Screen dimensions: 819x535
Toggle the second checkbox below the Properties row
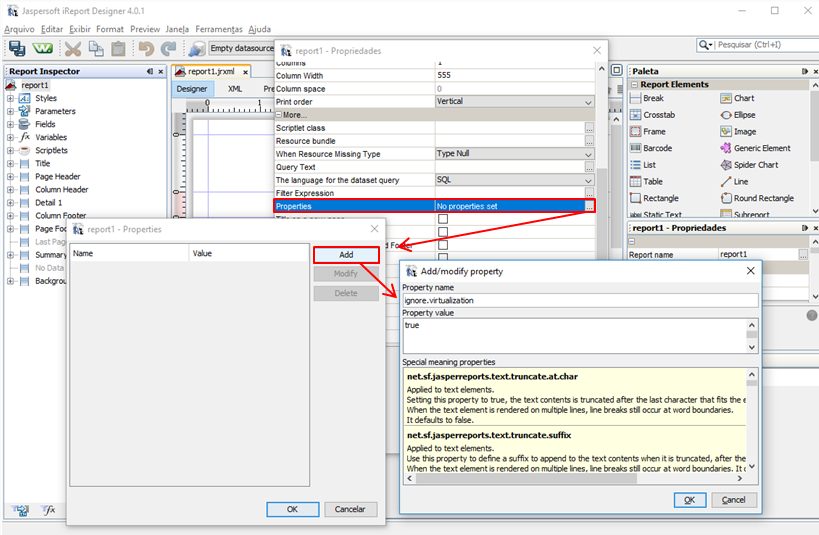tap(443, 232)
